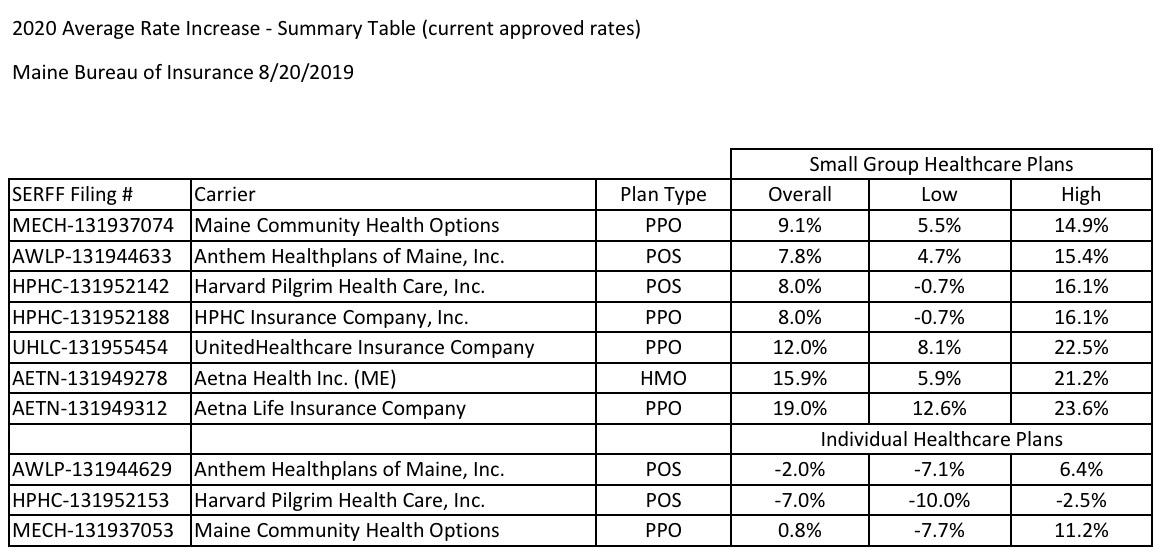Select the Carrier column header cell
The height and width of the screenshot is (559, 1166).
coord(225,195)
